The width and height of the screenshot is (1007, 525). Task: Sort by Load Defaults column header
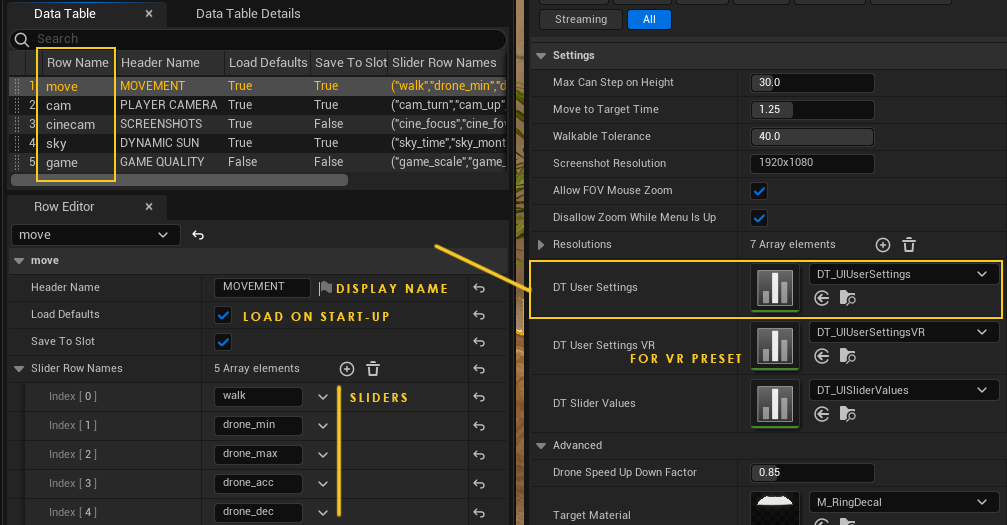coord(268,63)
